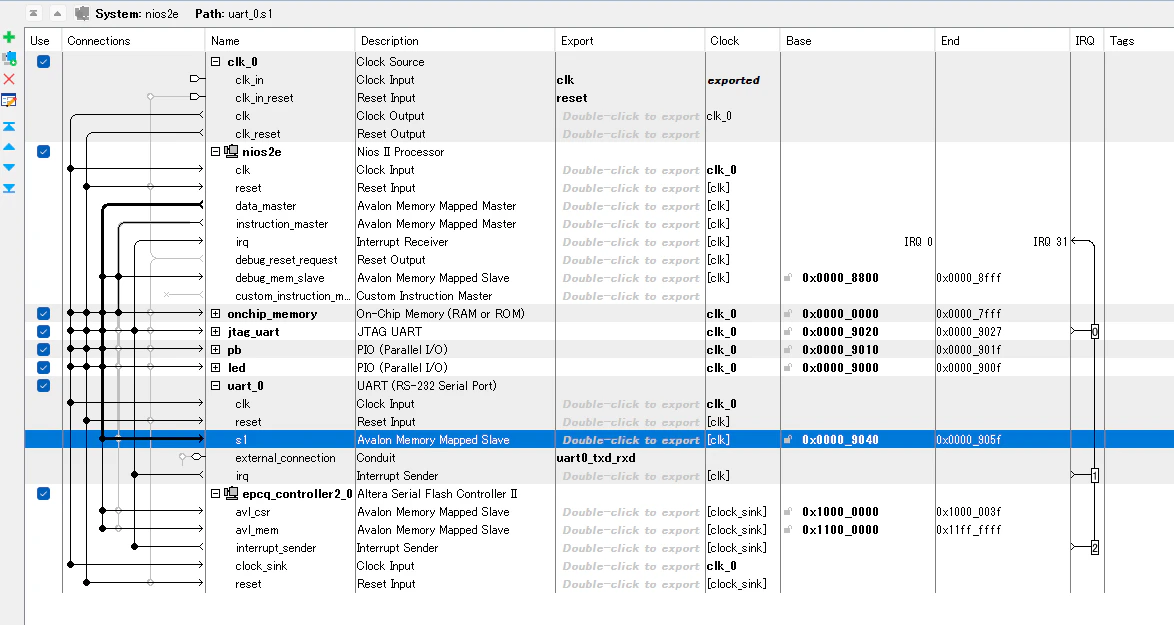1174x625 pixels.
Task: Click the Tags column header
Action: tap(1139, 41)
